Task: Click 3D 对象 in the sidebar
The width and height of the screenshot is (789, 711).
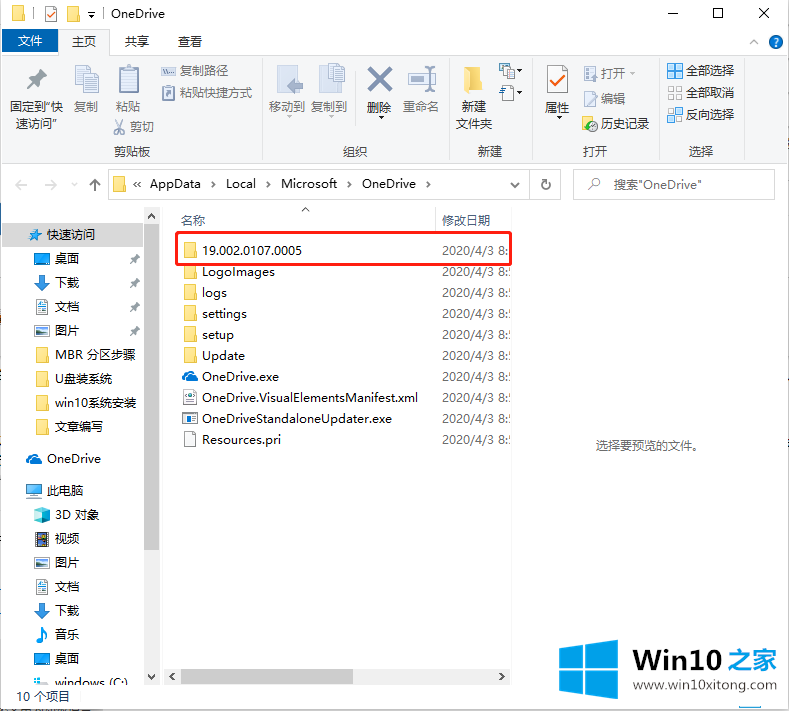Action: click(67, 515)
